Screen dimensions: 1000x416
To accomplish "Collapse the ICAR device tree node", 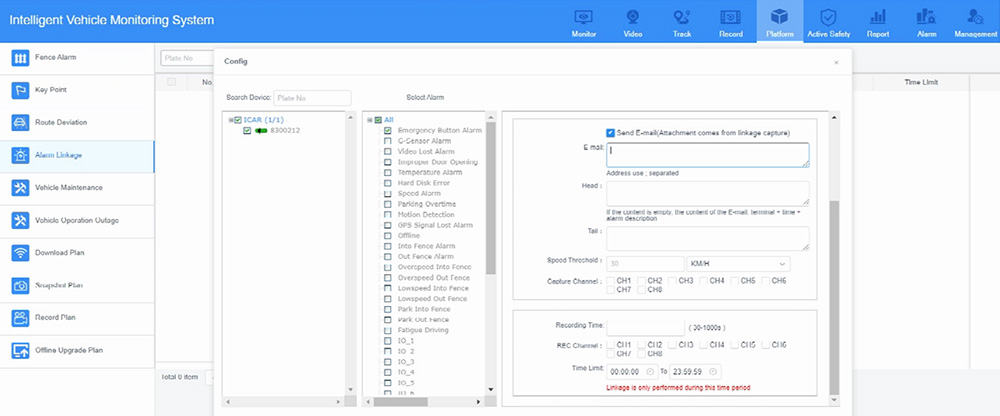I will coord(231,120).
